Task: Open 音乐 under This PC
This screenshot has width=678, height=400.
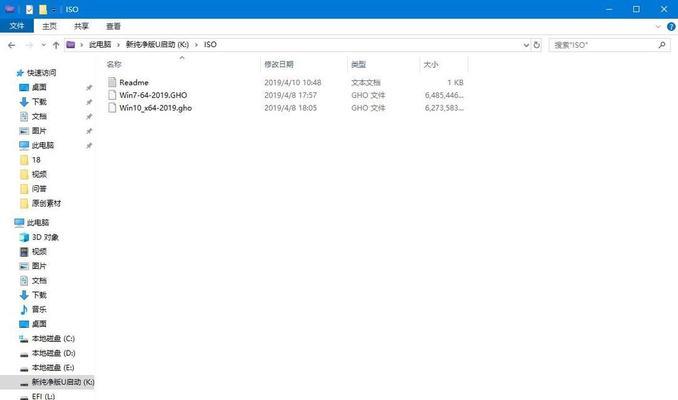Action: [x=39, y=310]
